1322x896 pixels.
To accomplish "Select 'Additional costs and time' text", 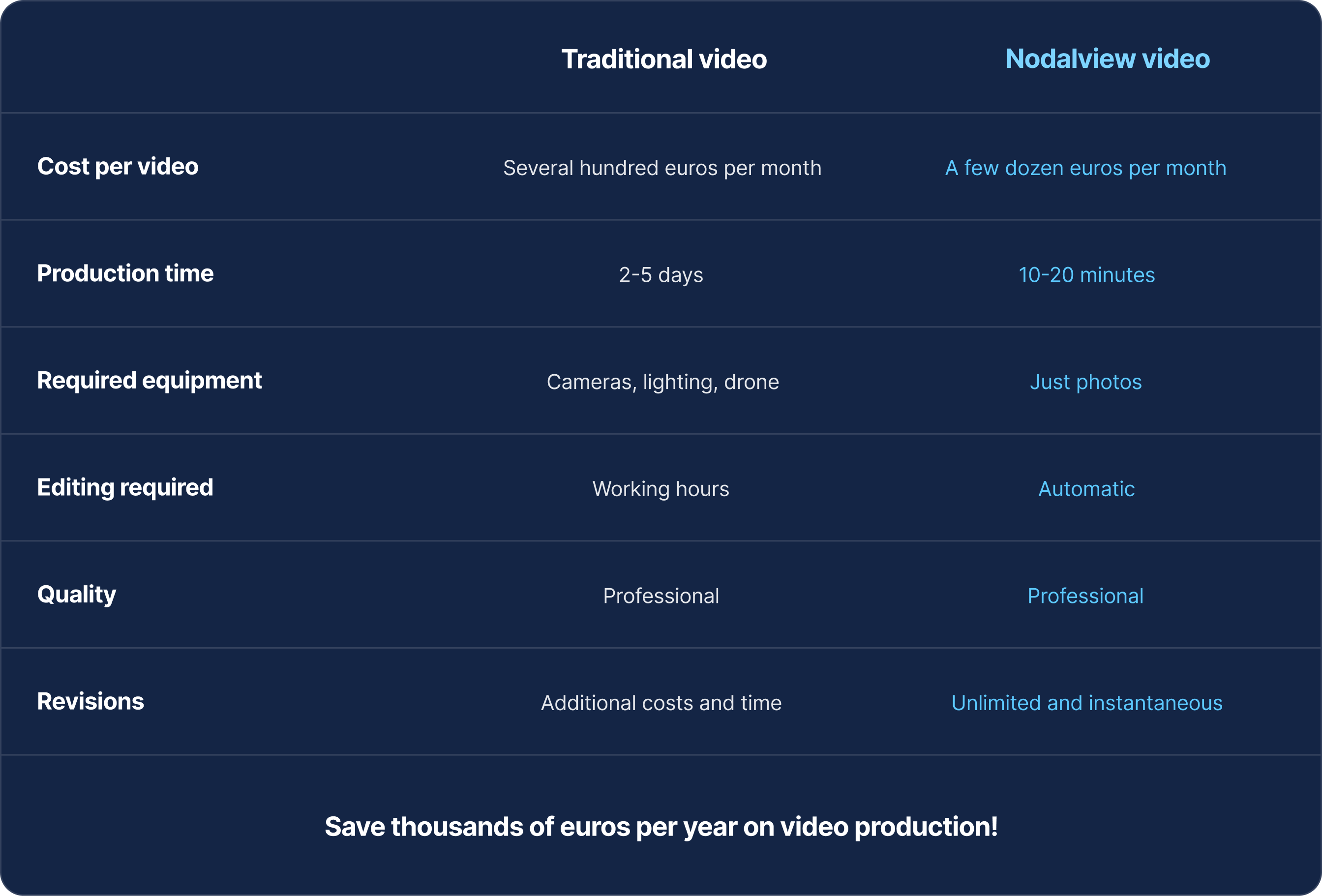I will click(661, 703).
